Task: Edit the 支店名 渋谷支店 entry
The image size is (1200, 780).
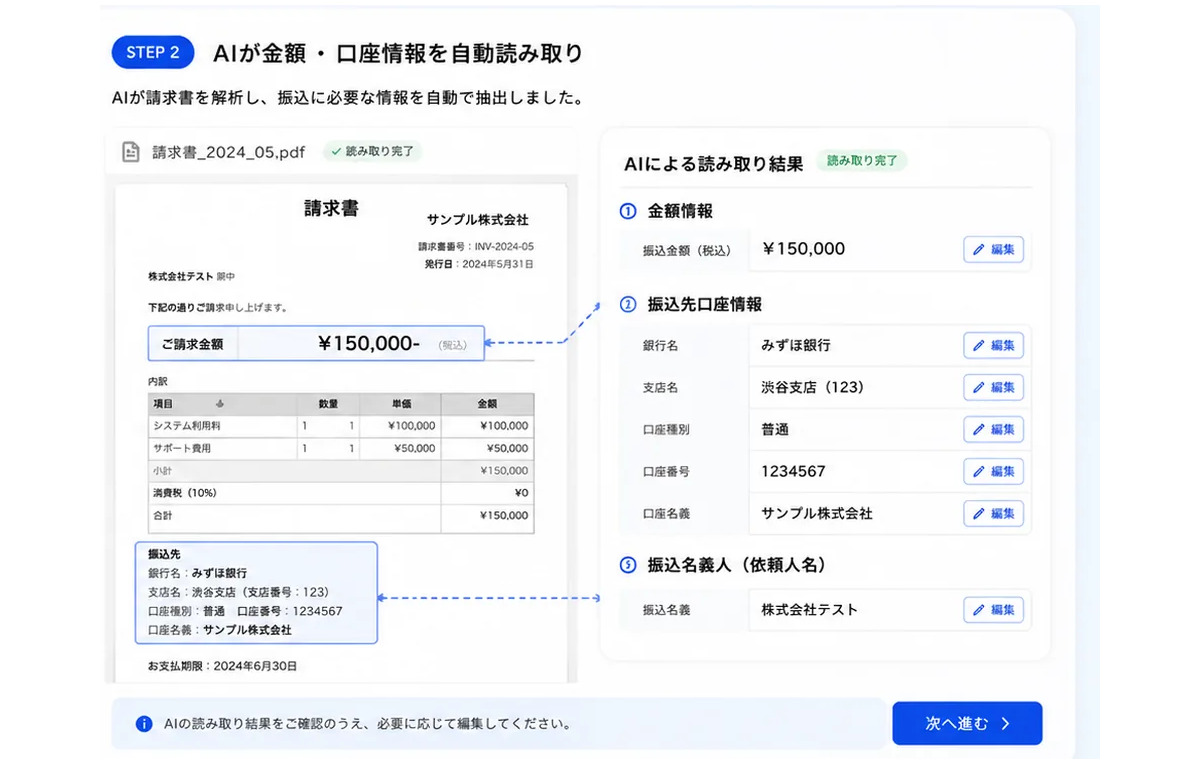Action: coord(993,388)
